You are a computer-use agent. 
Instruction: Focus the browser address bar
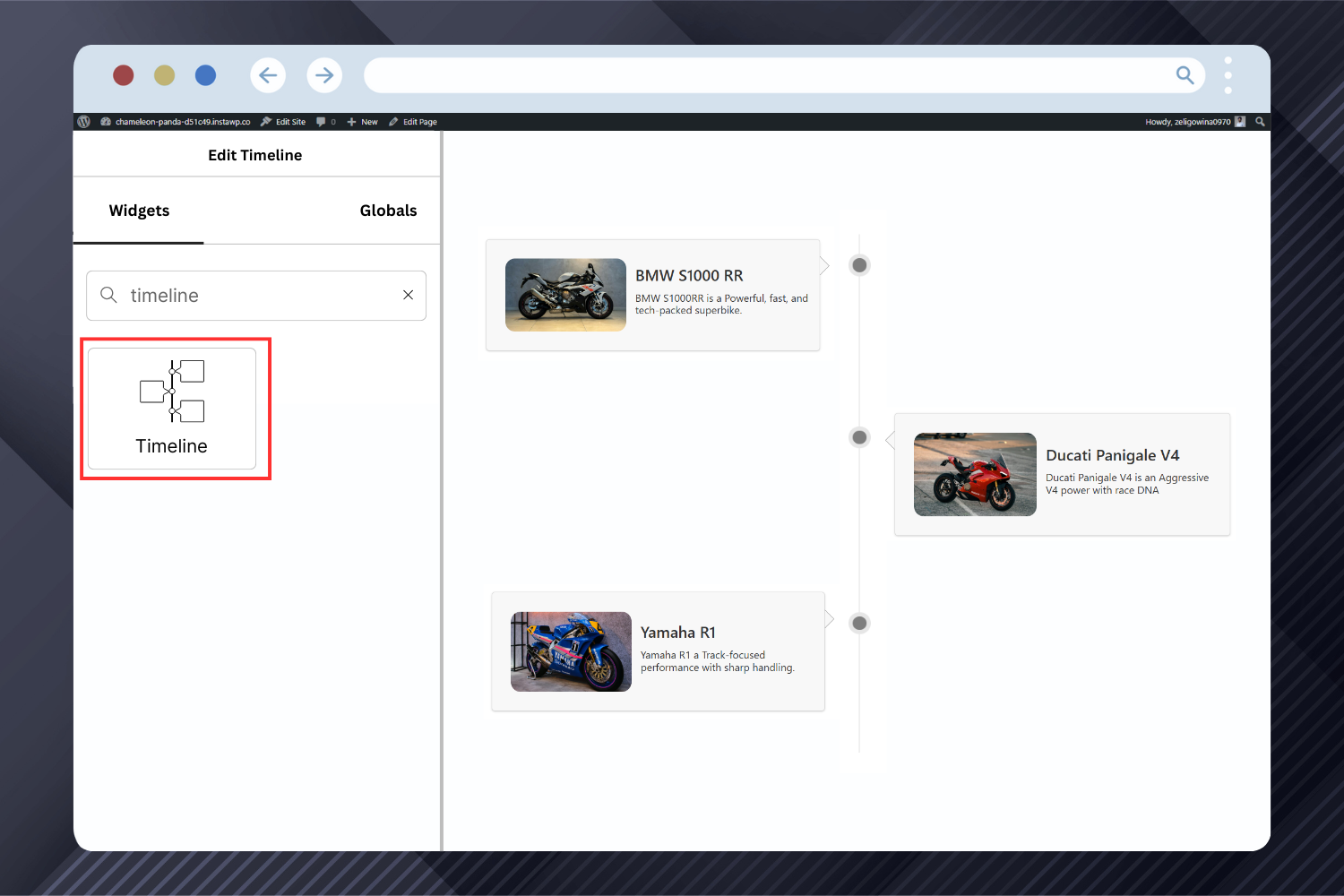pos(784,75)
